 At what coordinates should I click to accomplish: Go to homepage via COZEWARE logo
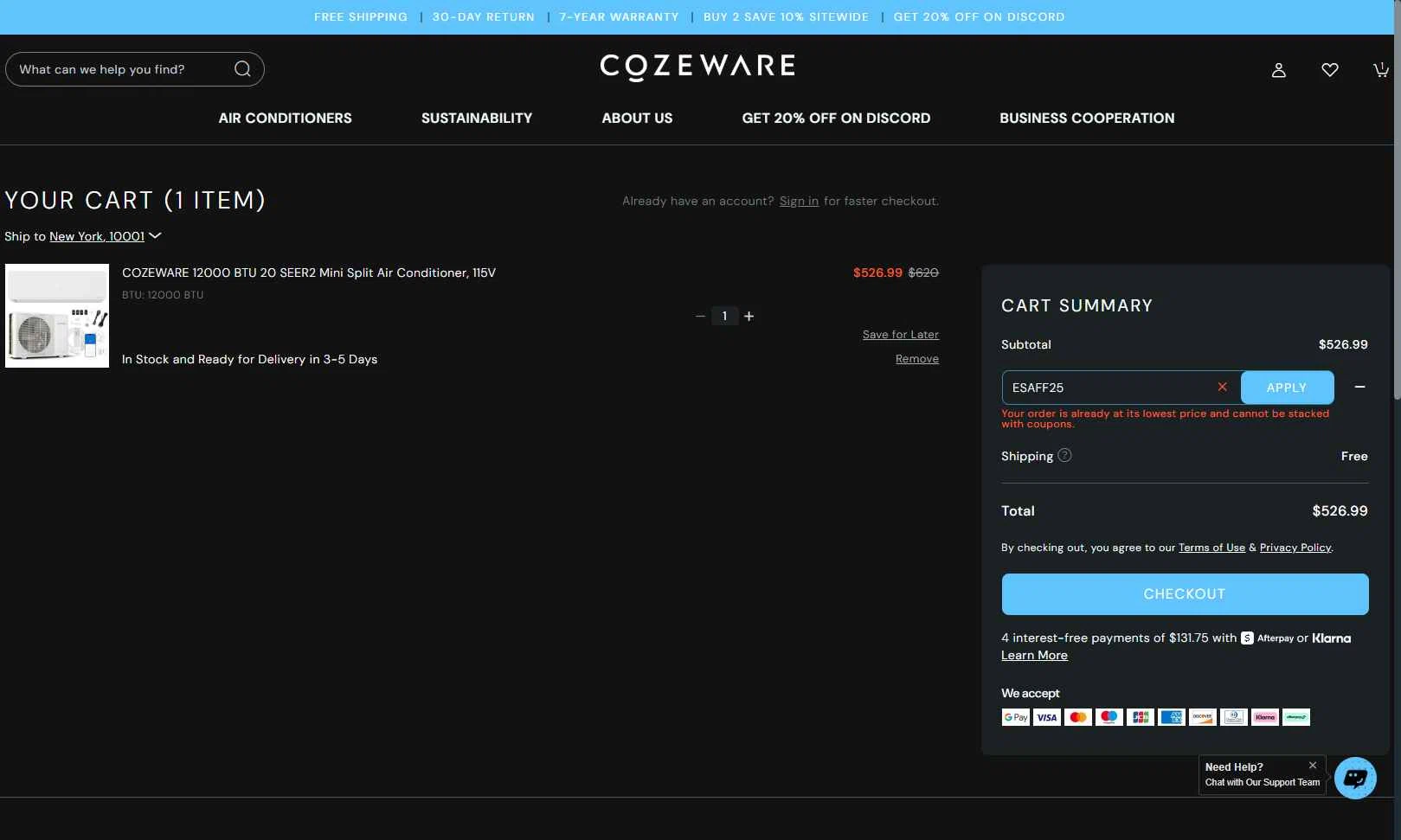tap(697, 67)
